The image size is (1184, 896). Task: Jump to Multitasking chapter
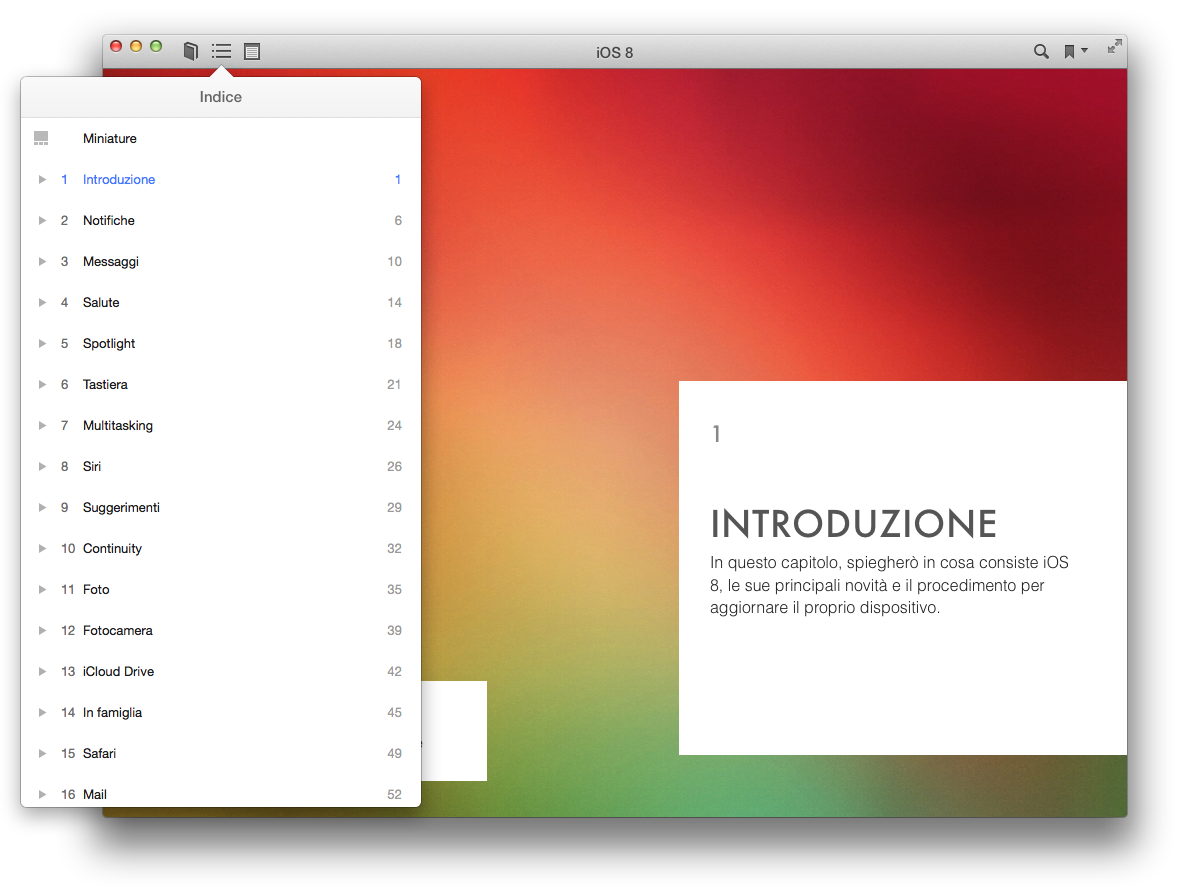pyautogui.click(x=118, y=426)
